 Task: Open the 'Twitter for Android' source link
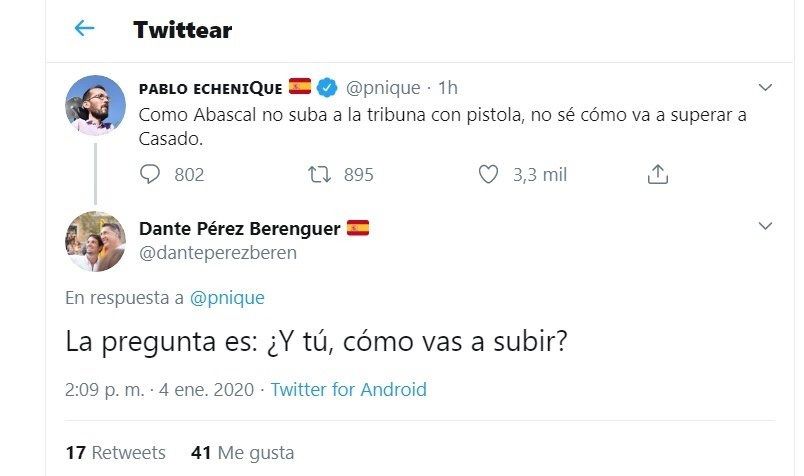(x=348, y=389)
